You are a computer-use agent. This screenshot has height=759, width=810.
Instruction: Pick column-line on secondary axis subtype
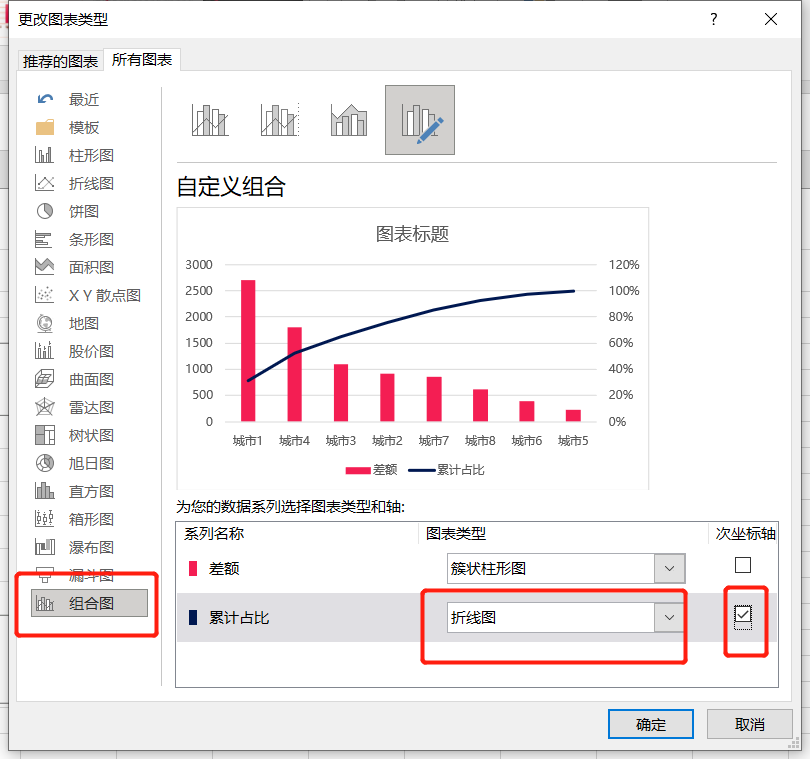click(x=280, y=120)
